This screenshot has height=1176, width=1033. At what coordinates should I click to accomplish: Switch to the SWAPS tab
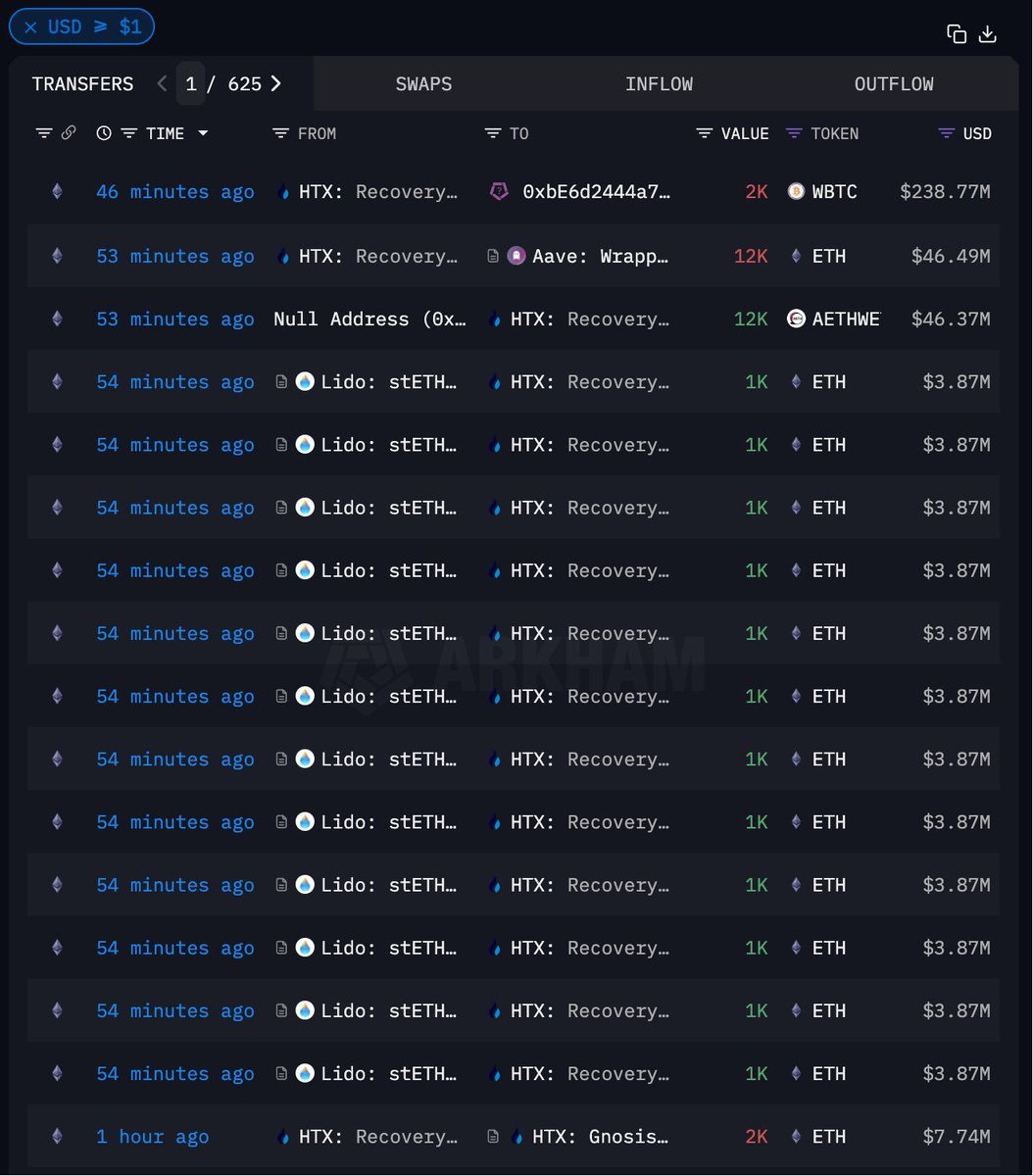coord(423,84)
